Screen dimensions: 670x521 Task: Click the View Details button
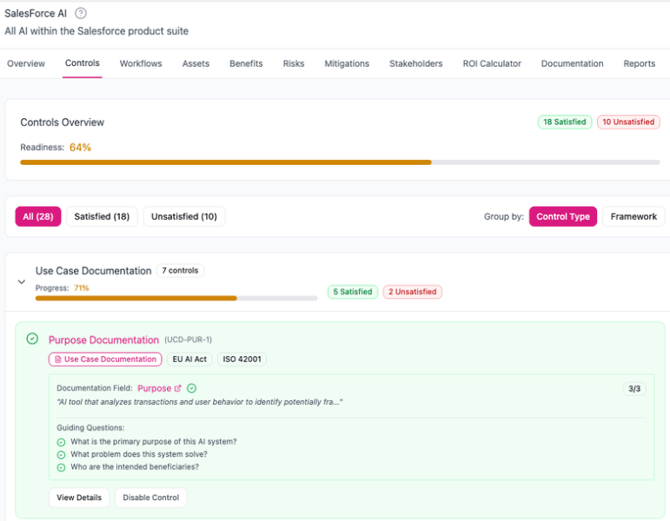(79, 498)
